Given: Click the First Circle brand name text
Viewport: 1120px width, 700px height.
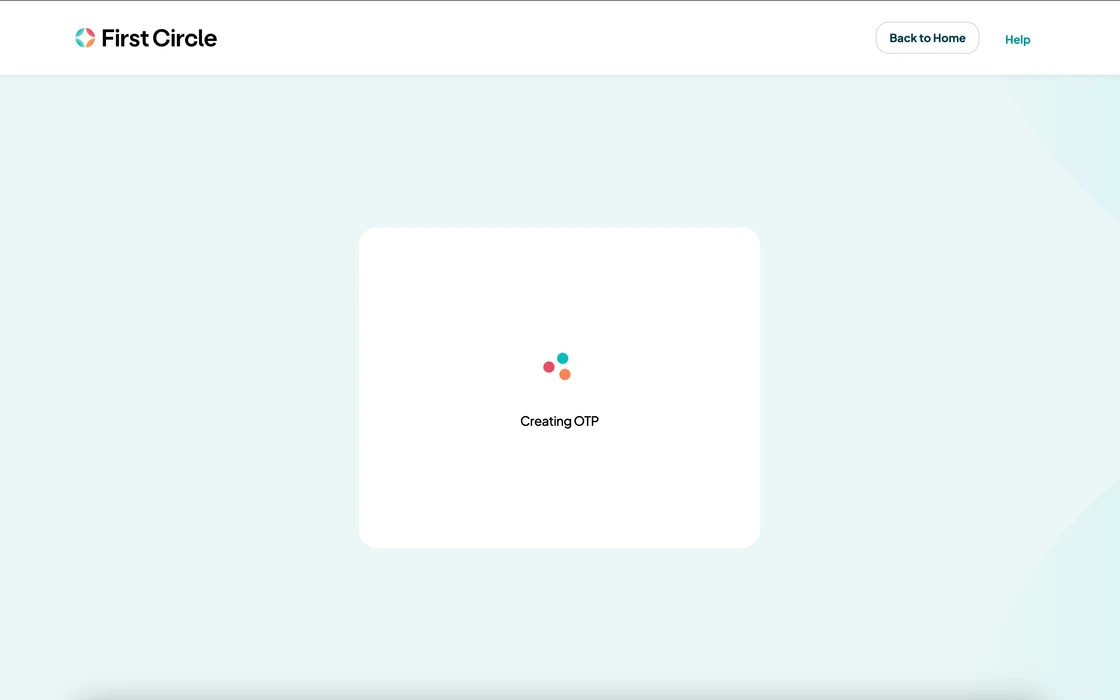Looking at the screenshot, I should (x=159, y=38).
